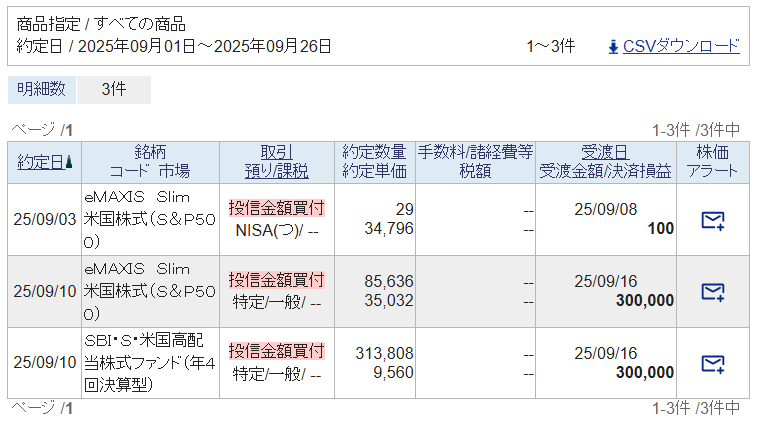
Task: Open the CSVダウンロード link
Action: tap(681, 46)
